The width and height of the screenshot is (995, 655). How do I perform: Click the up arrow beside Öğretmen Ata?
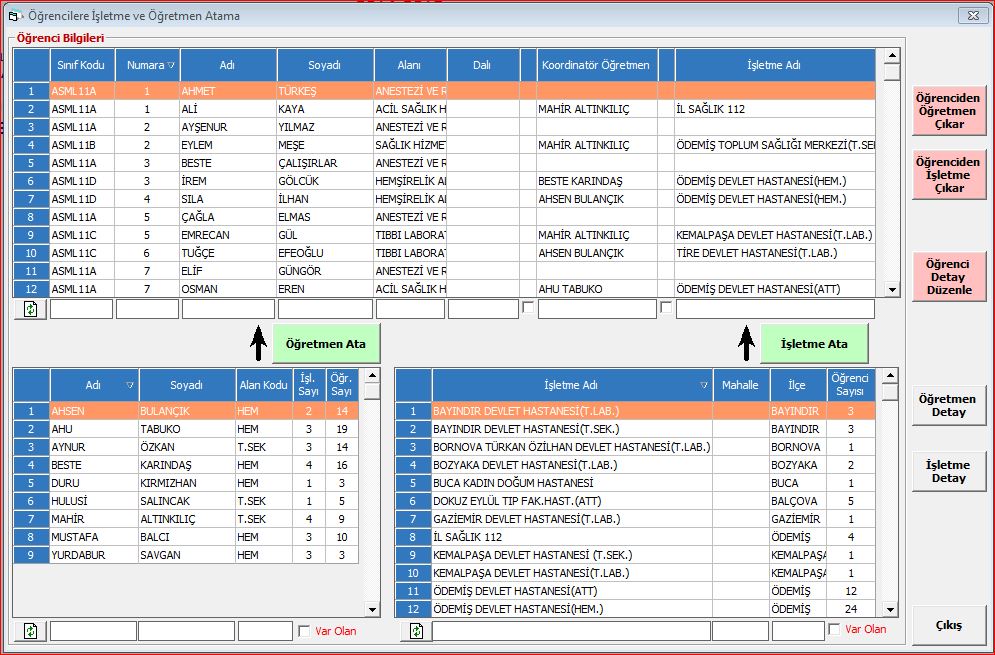(258, 343)
